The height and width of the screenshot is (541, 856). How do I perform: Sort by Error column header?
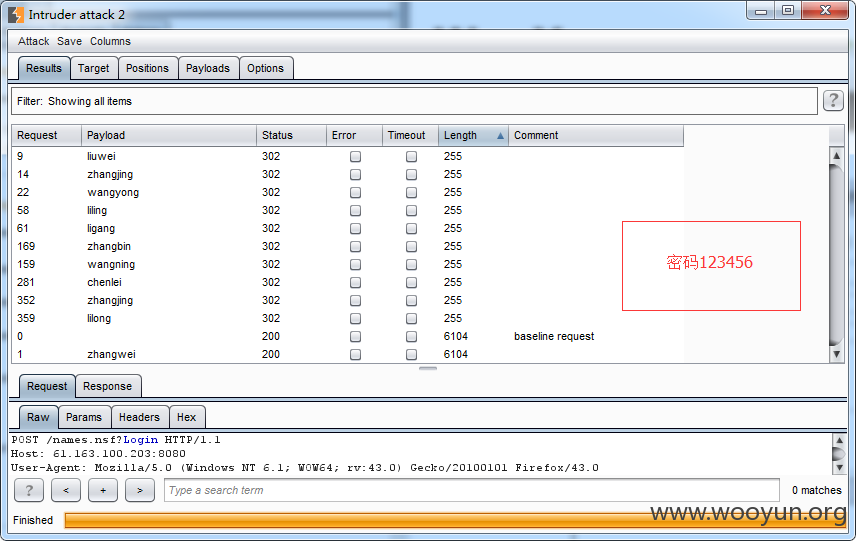[x=354, y=135]
